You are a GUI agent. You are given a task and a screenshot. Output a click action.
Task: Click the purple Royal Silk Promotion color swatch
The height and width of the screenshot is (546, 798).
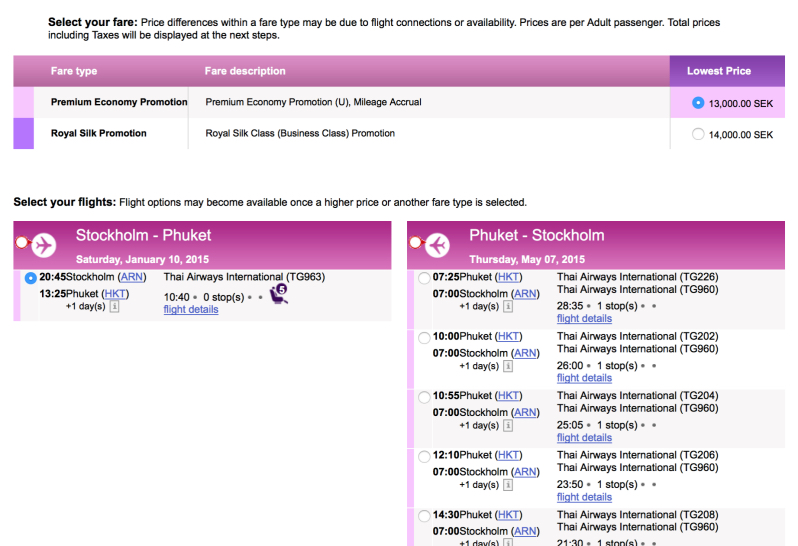23,133
